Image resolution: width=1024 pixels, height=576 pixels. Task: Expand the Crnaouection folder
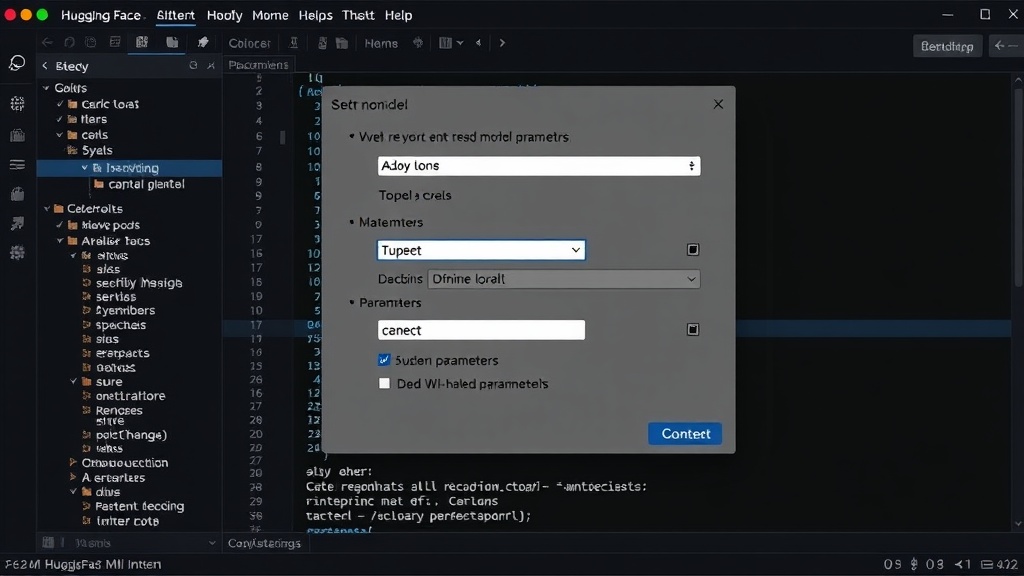pyautogui.click(x=73, y=462)
